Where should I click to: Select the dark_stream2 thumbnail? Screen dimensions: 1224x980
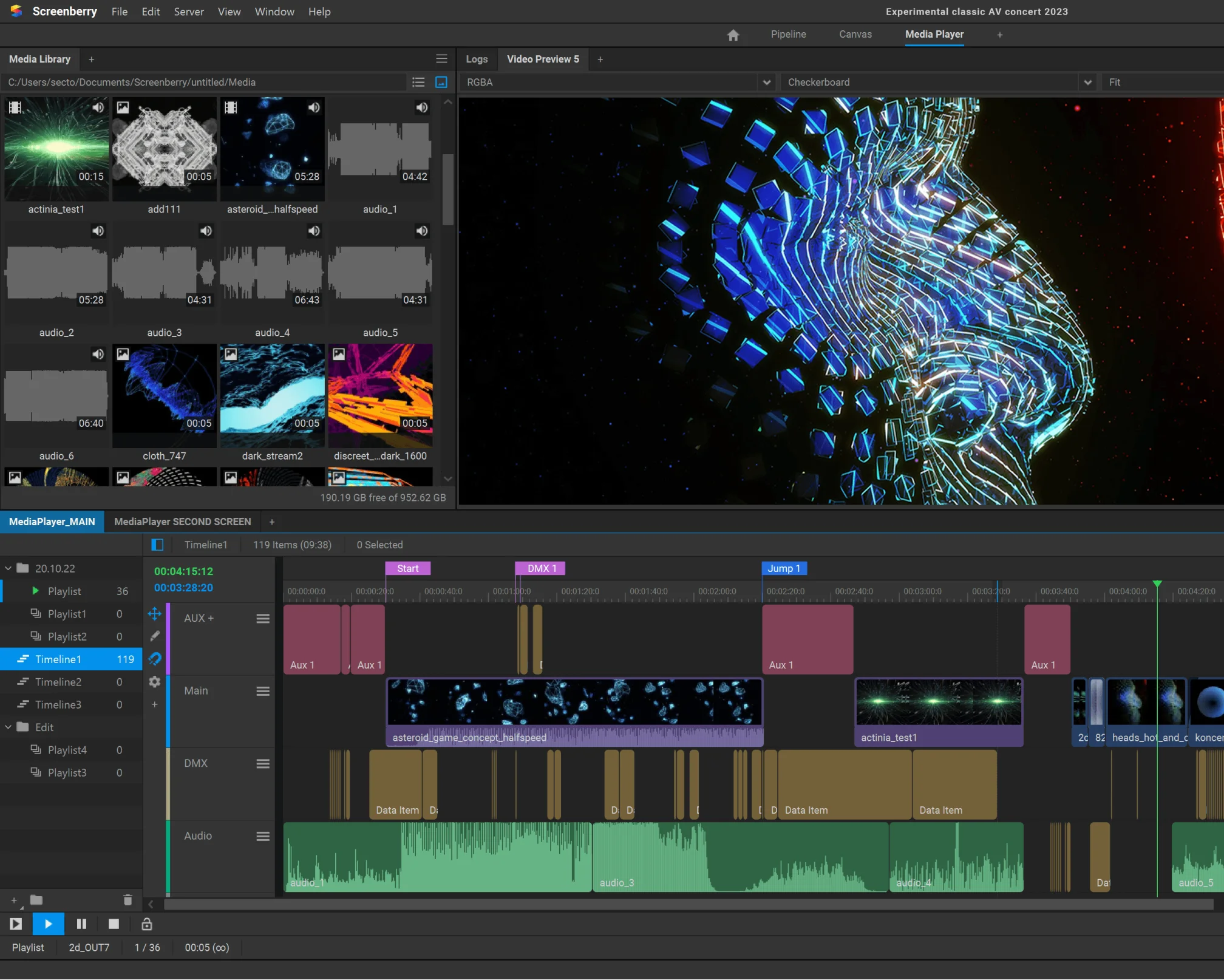point(272,395)
